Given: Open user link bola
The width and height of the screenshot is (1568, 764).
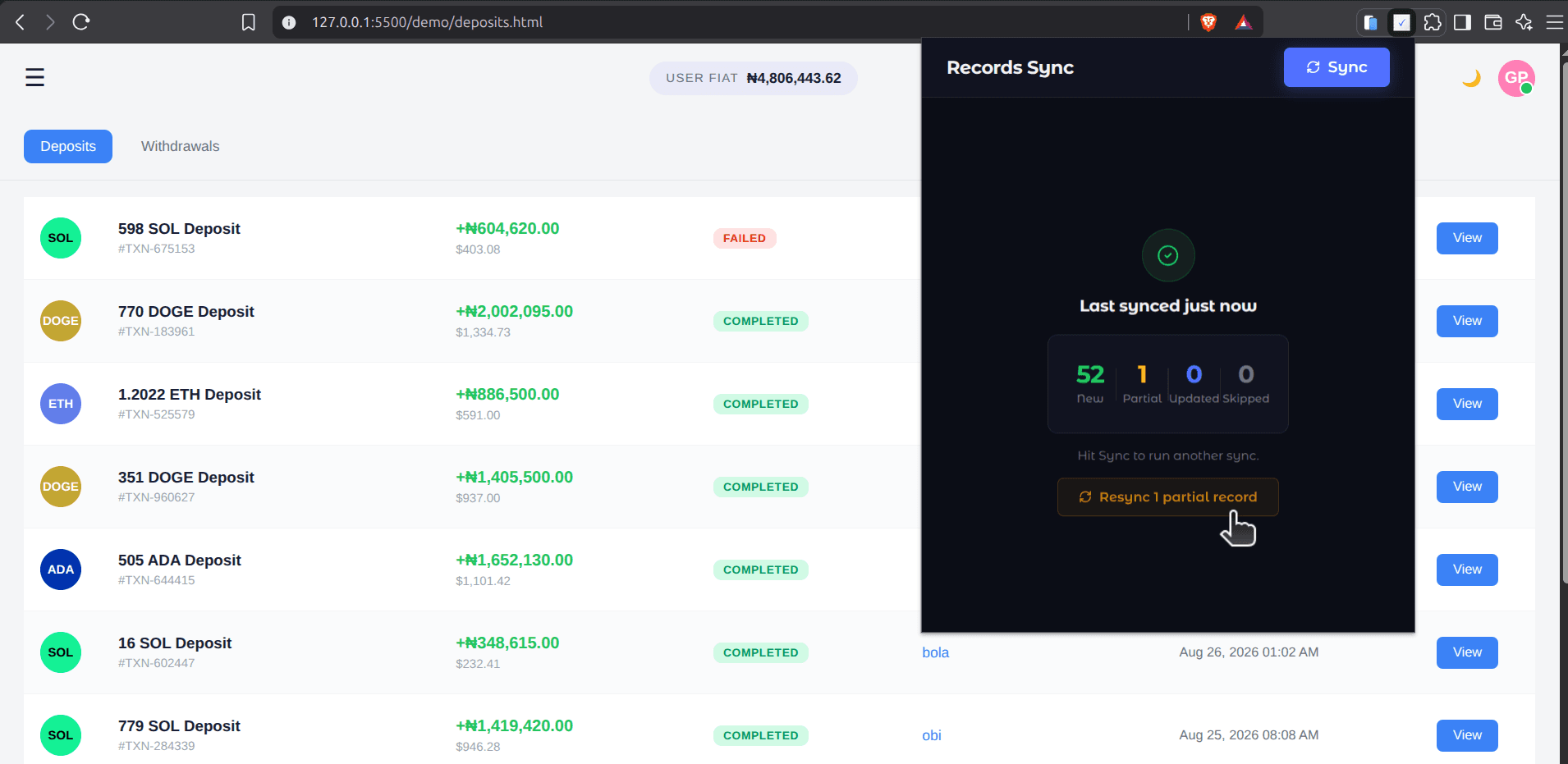Looking at the screenshot, I should click(935, 652).
